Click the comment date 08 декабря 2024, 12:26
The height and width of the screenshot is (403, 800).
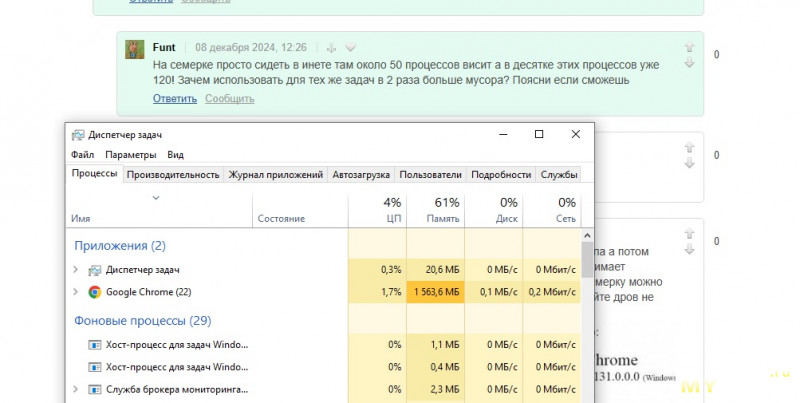251,47
